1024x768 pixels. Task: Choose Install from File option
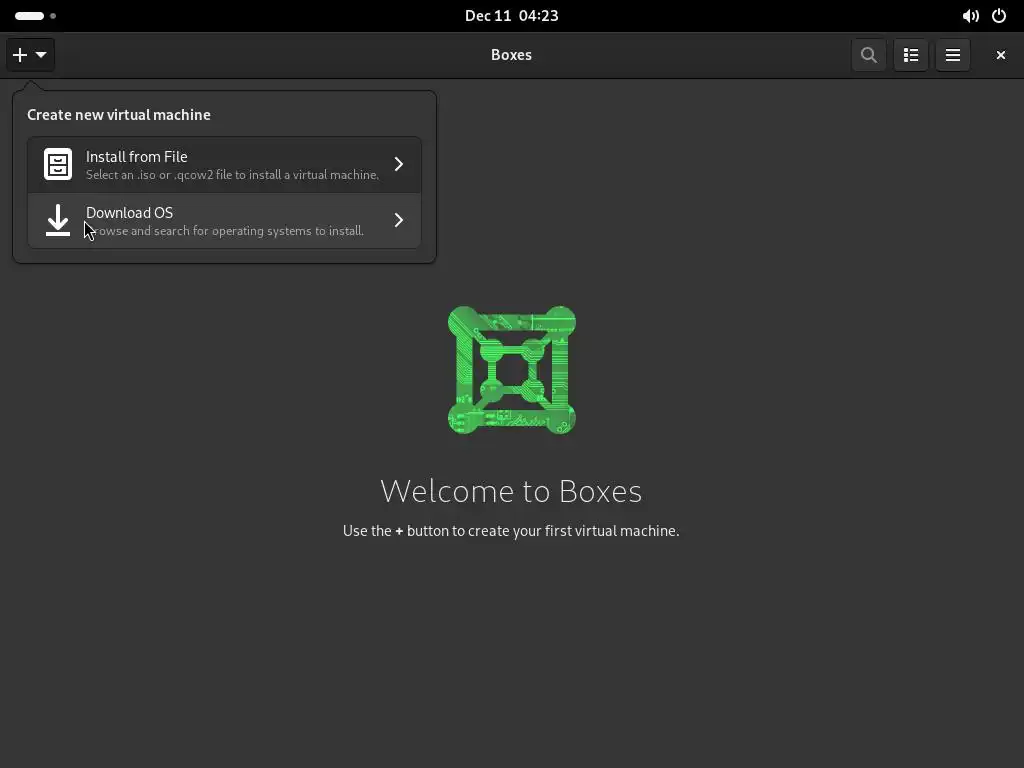click(224, 165)
